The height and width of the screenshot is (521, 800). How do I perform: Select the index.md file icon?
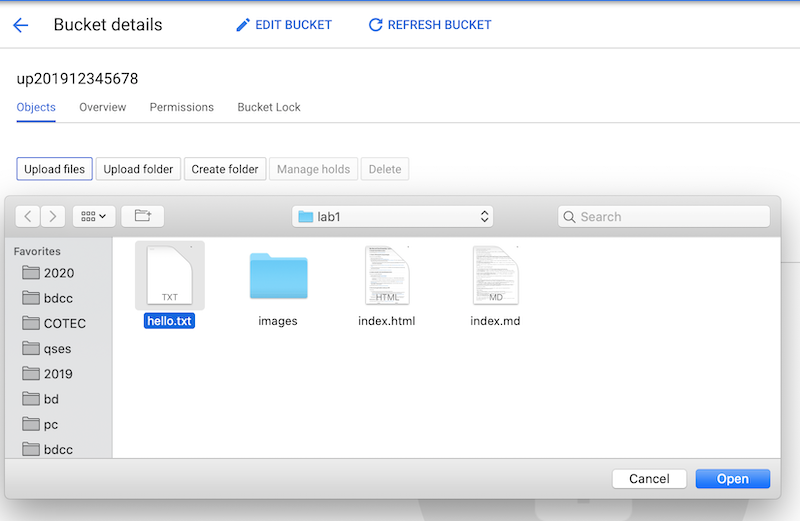click(x=495, y=275)
